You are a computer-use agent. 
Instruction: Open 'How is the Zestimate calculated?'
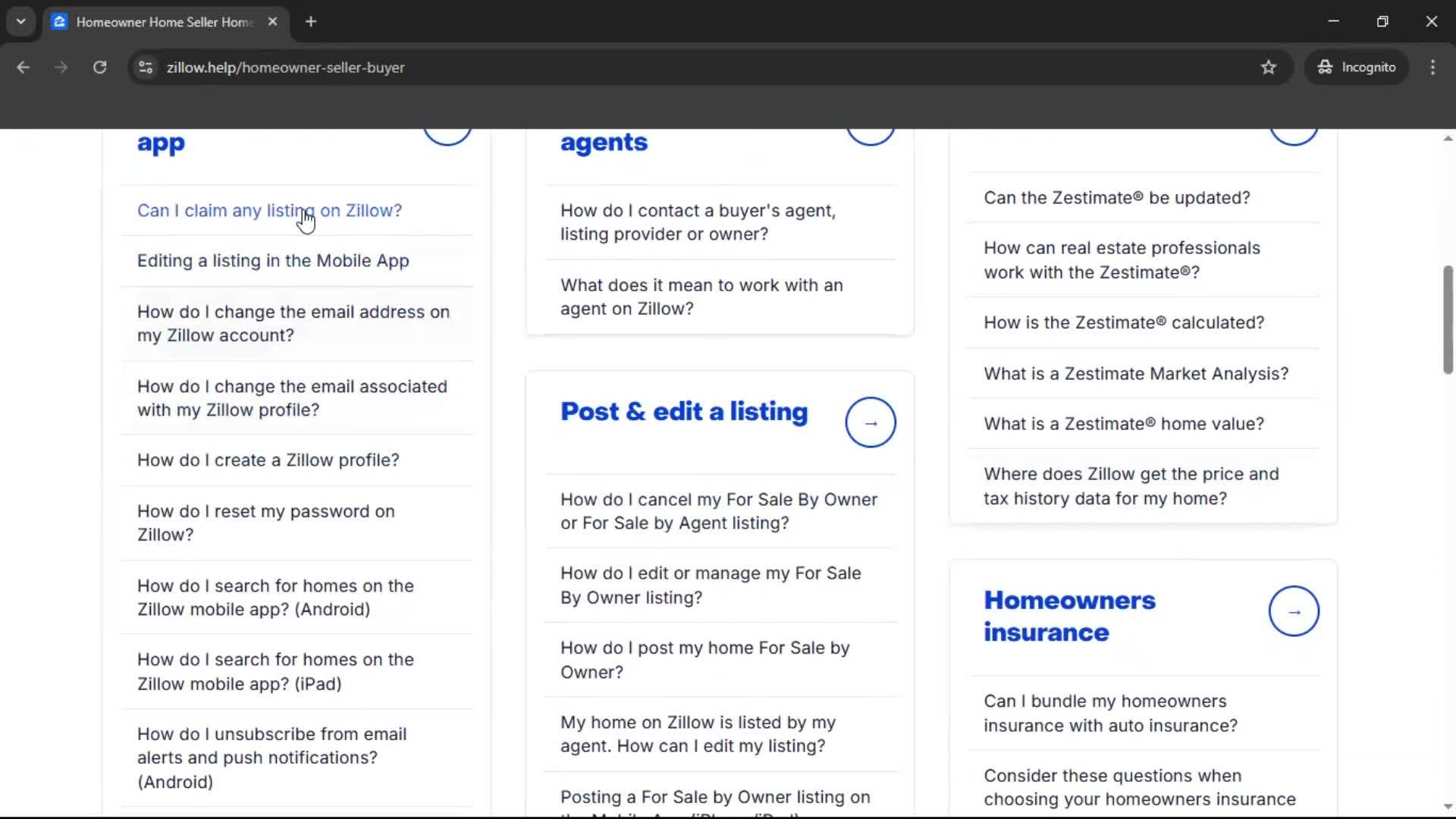(x=1123, y=322)
